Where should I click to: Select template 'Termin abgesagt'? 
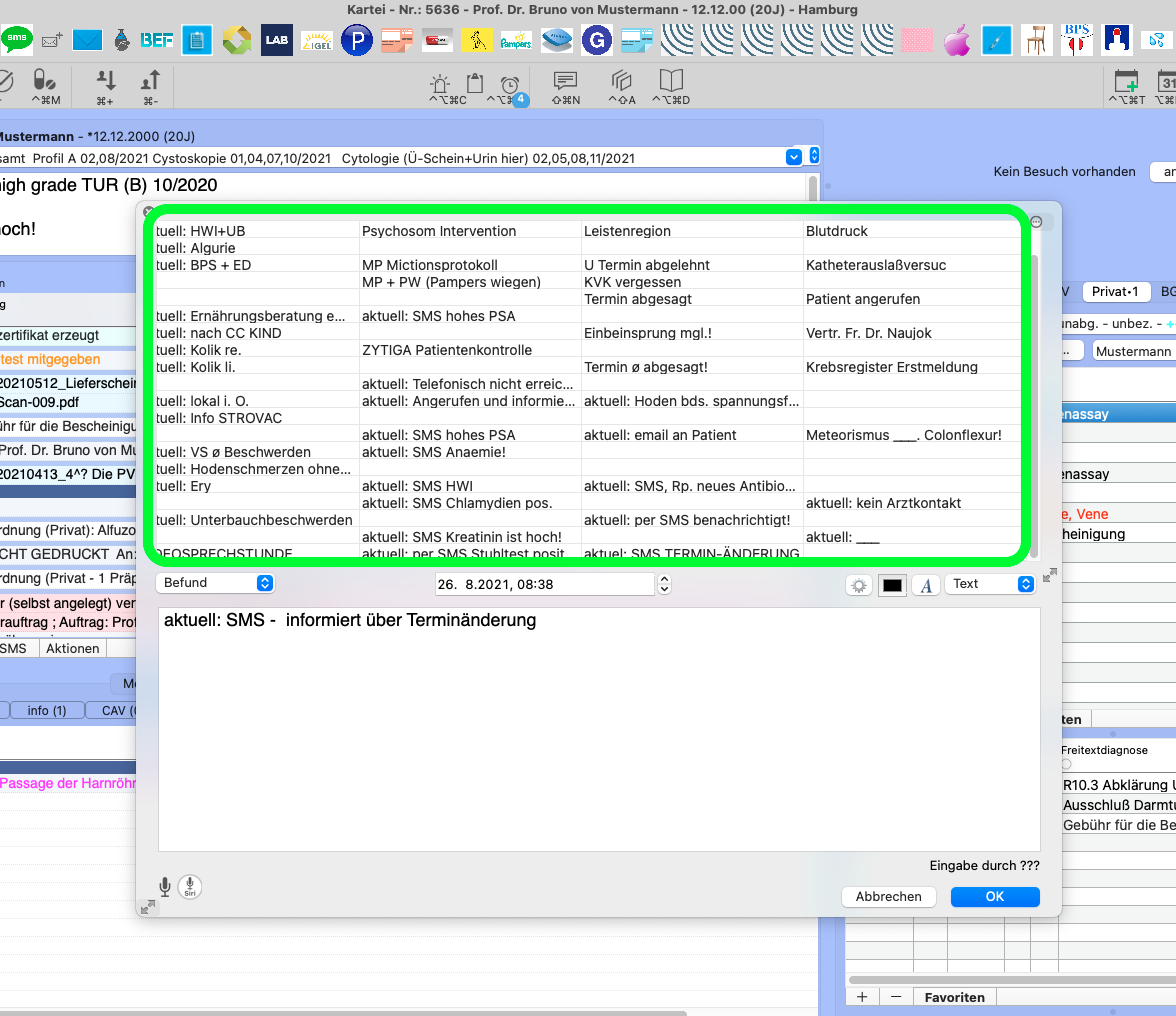point(638,299)
